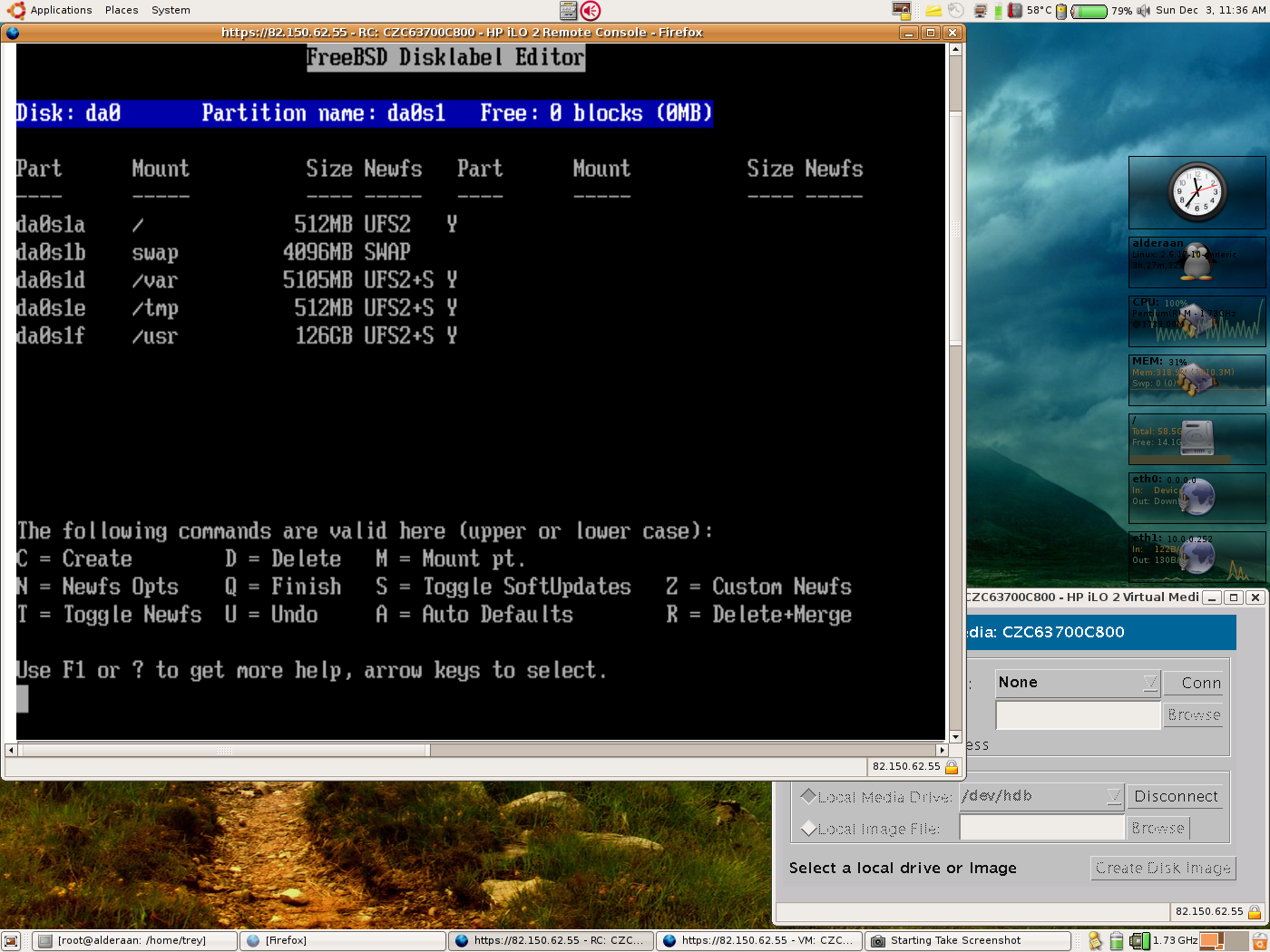Click the eth0 network desktop widget
1270x952 pixels.
point(1197,498)
